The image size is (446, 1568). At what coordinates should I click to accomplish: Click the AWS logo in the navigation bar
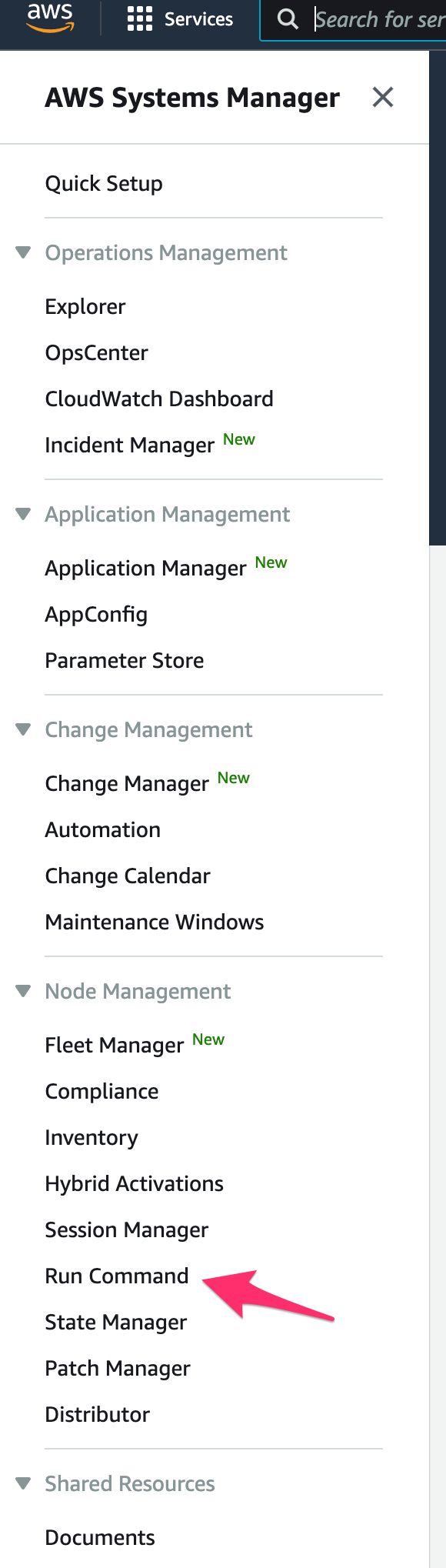(x=51, y=18)
